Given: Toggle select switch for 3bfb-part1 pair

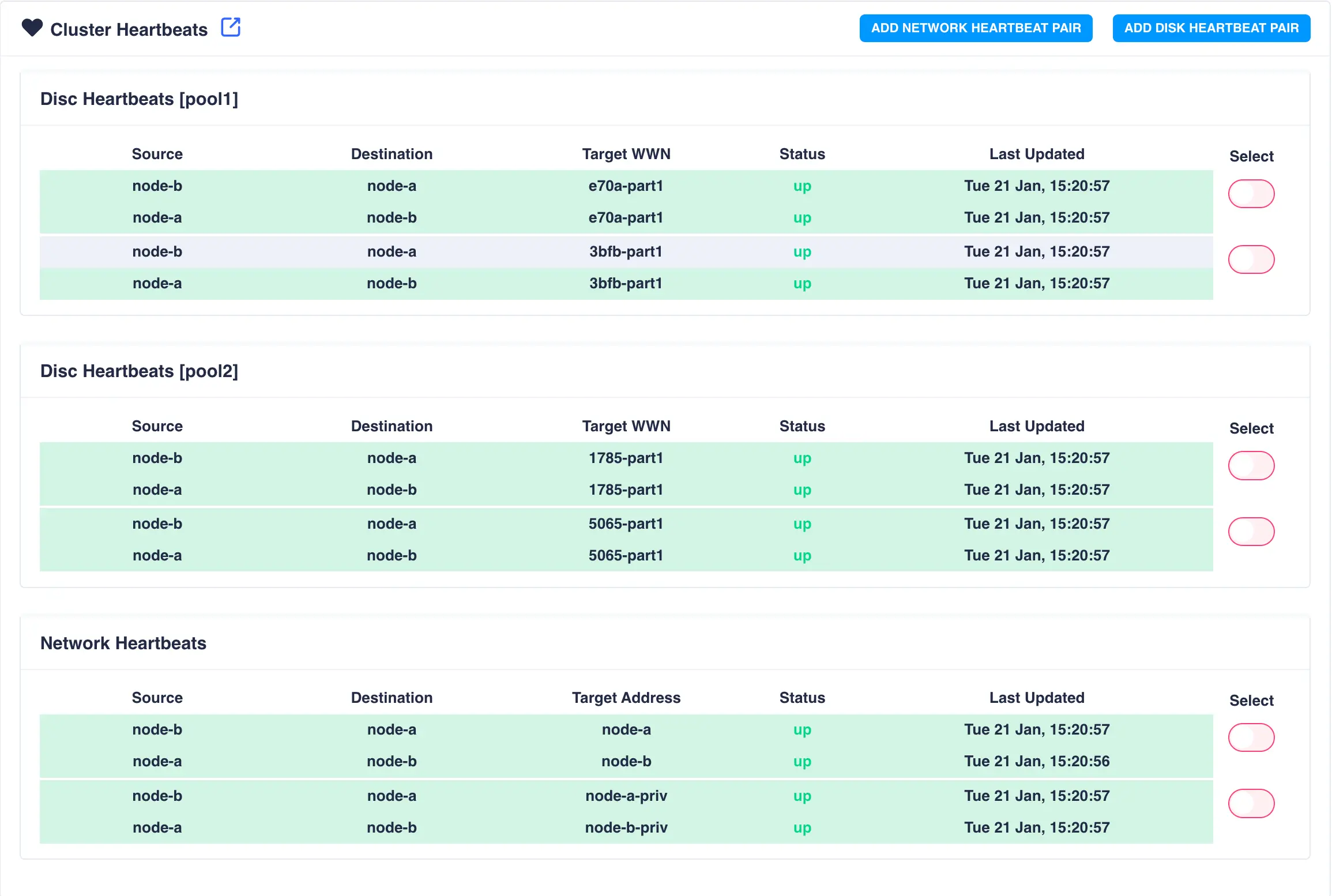Looking at the screenshot, I should [x=1251, y=259].
